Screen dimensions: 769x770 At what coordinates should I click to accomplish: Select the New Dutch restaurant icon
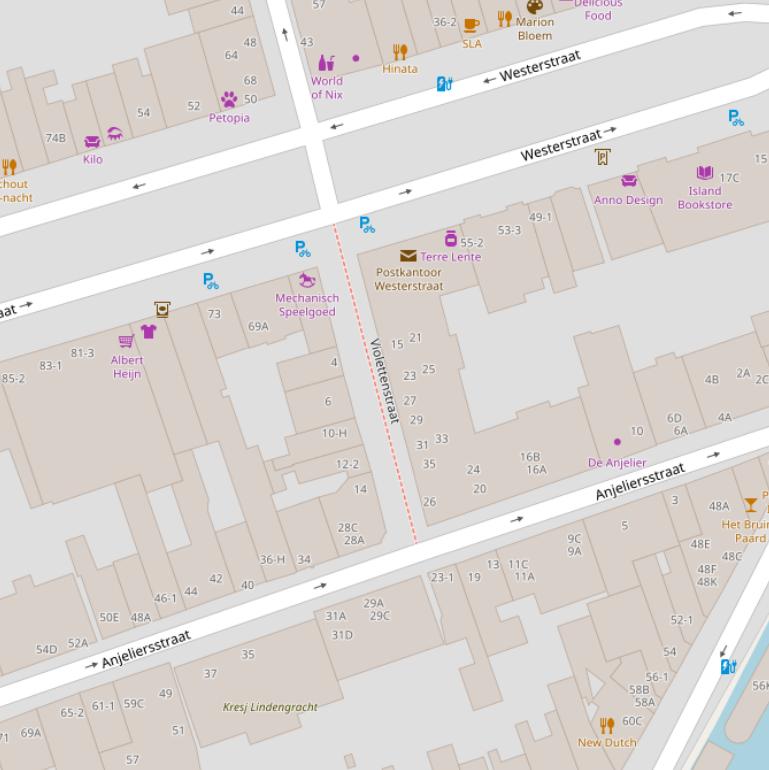pyautogui.click(x=607, y=725)
